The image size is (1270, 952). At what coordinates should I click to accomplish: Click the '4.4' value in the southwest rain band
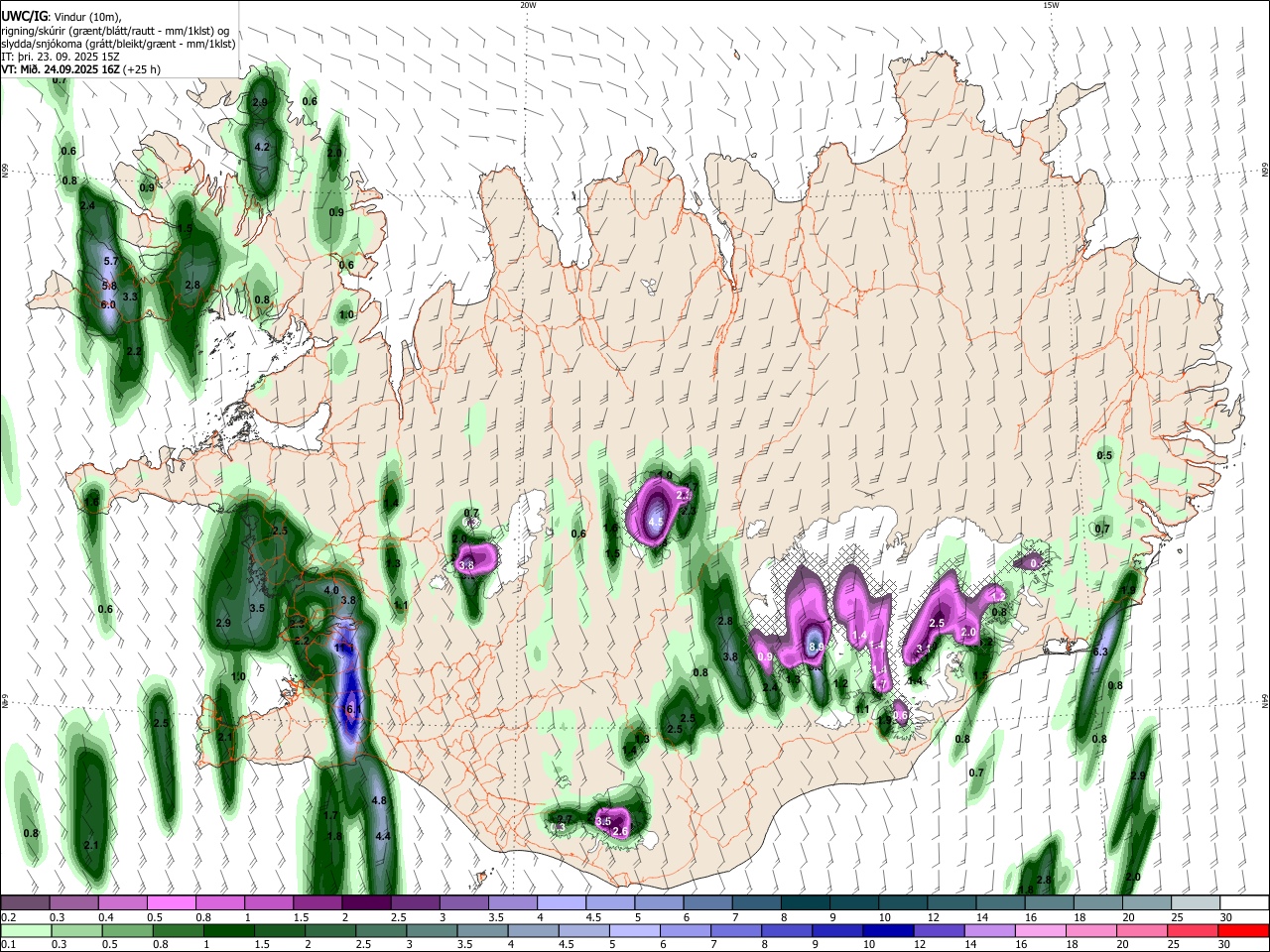coord(383,836)
